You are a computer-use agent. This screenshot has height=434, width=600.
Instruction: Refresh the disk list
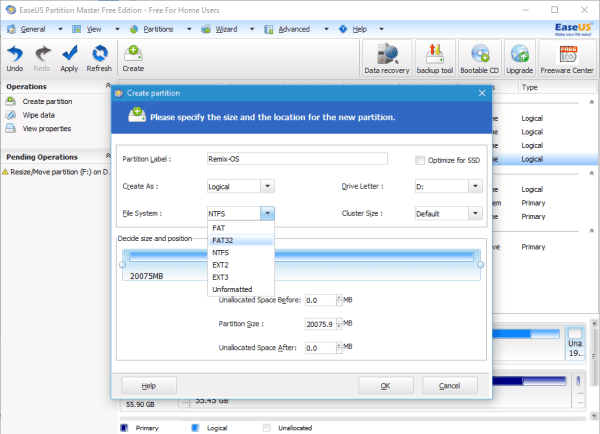click(99, 58)
